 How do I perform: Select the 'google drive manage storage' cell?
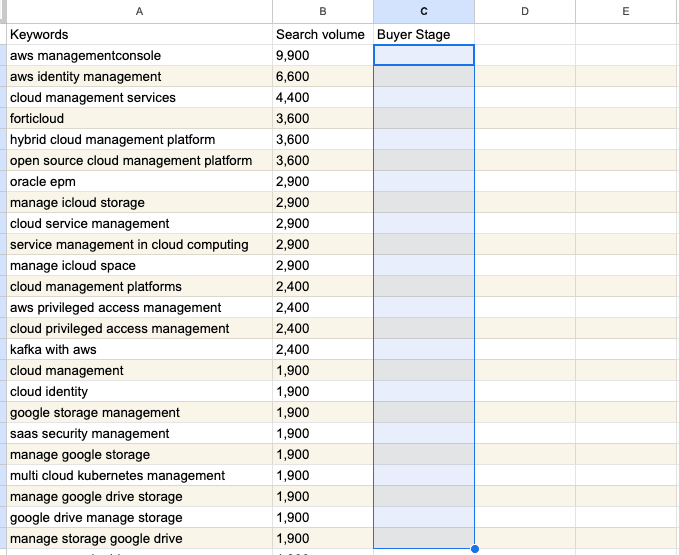tap(139, 517)
